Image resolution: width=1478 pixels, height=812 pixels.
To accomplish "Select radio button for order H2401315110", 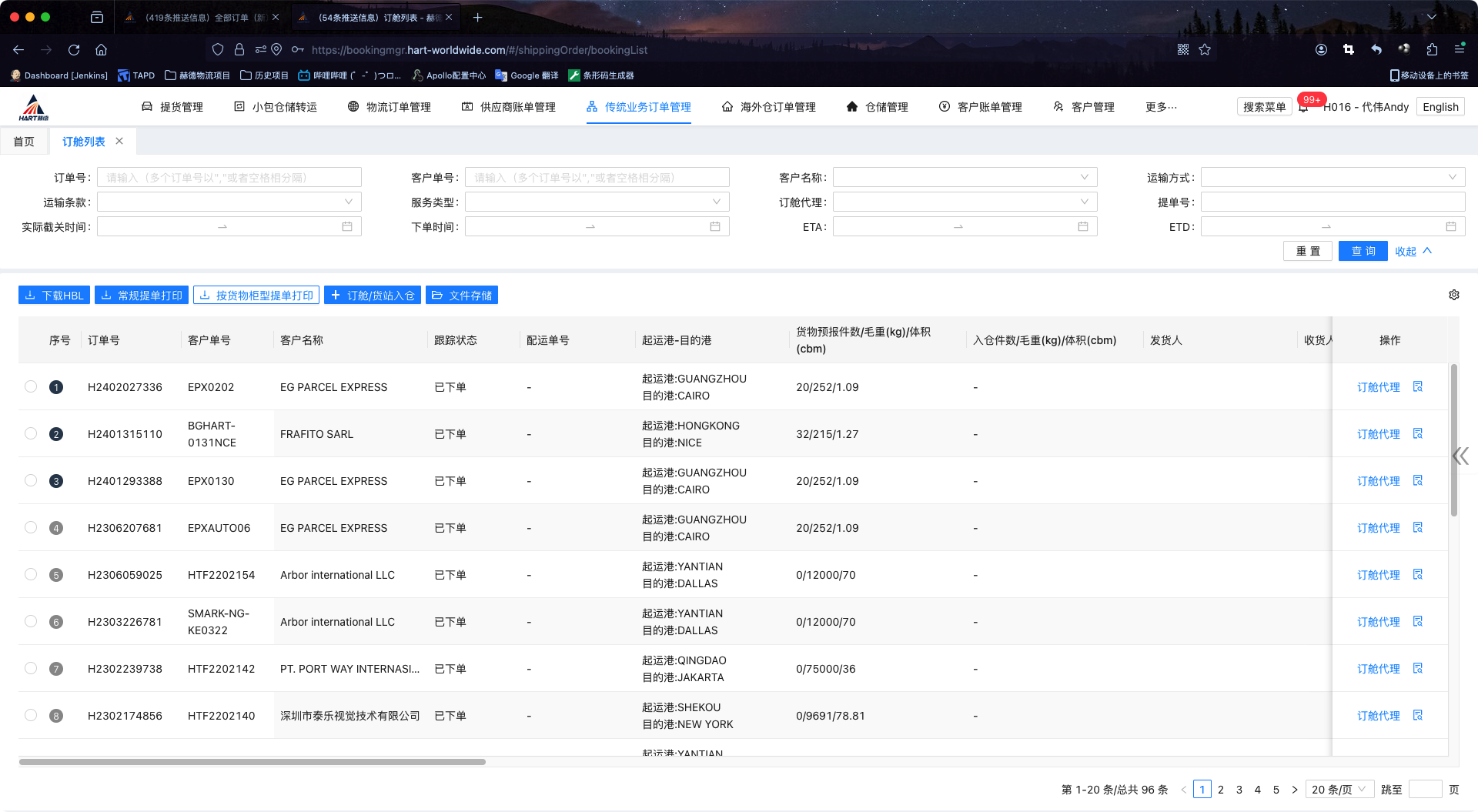I will click(31, 433).
